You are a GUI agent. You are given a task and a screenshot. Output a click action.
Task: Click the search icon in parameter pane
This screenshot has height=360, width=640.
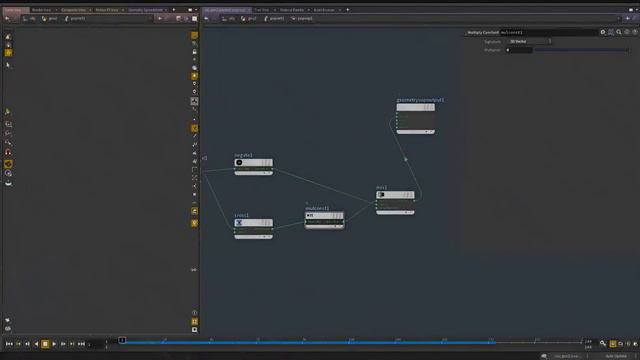tap(619, 32)
